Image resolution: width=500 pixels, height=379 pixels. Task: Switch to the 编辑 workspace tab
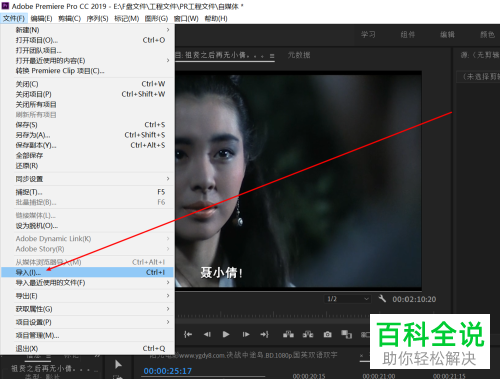(x=447, y=34)
